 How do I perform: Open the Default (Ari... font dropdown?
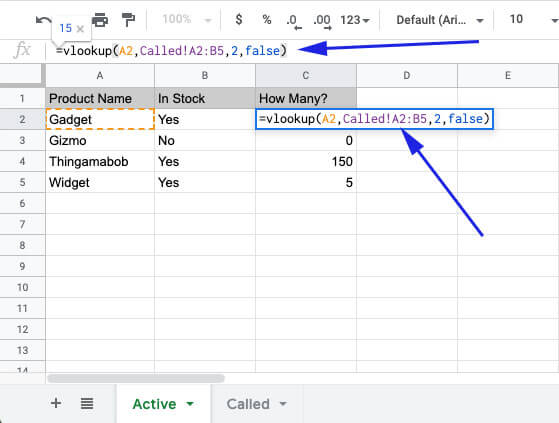pos(440,20)
